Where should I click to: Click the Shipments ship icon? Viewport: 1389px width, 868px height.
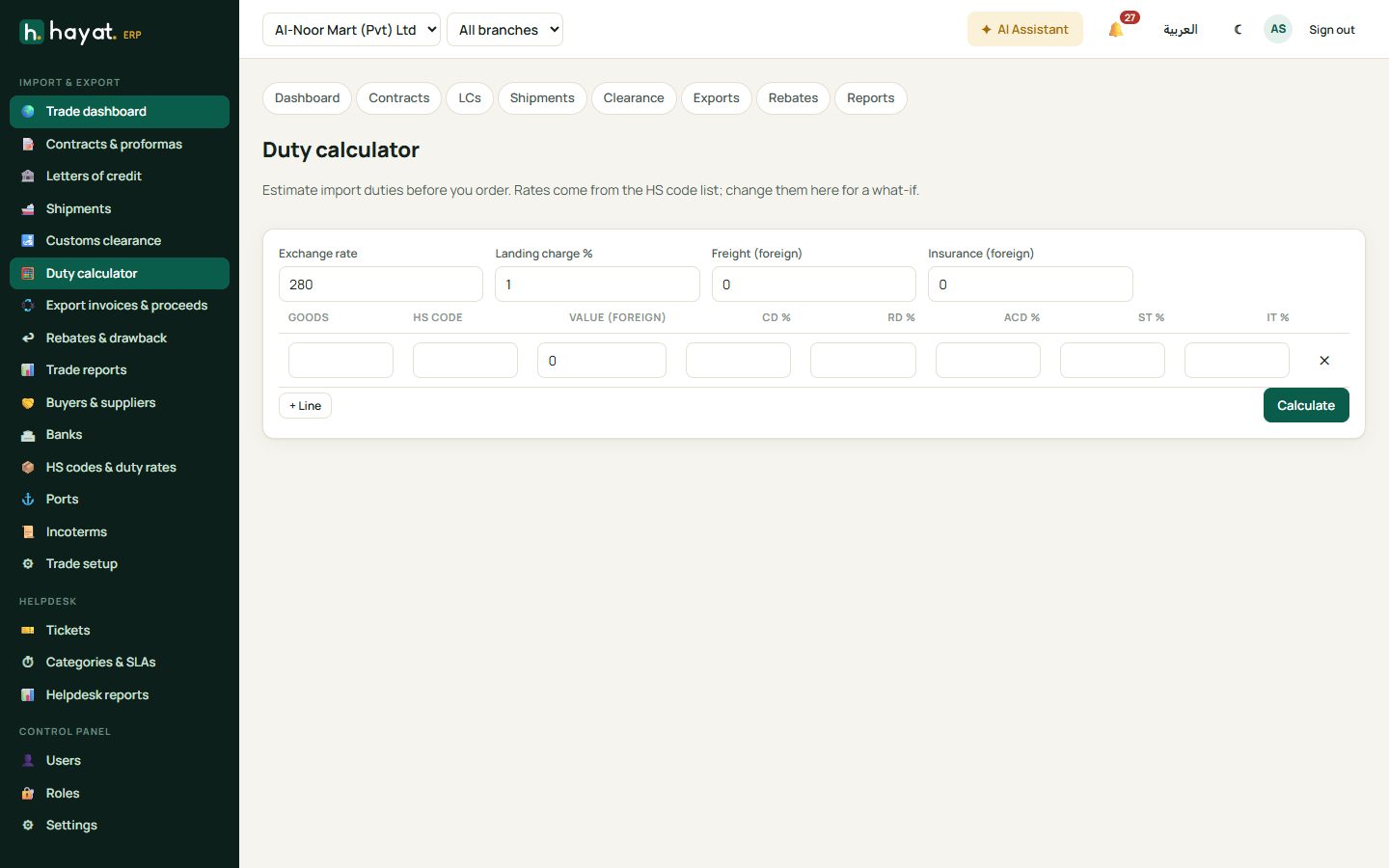(28, 209)
